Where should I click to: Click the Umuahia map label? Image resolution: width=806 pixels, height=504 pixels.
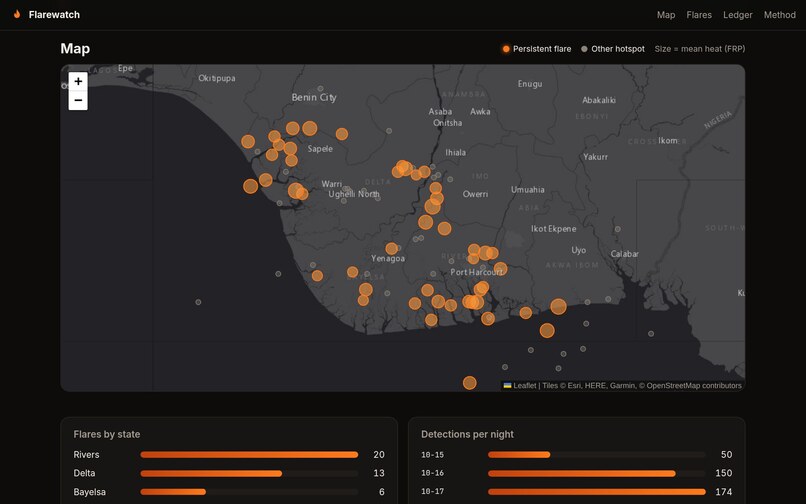point(527,190)
